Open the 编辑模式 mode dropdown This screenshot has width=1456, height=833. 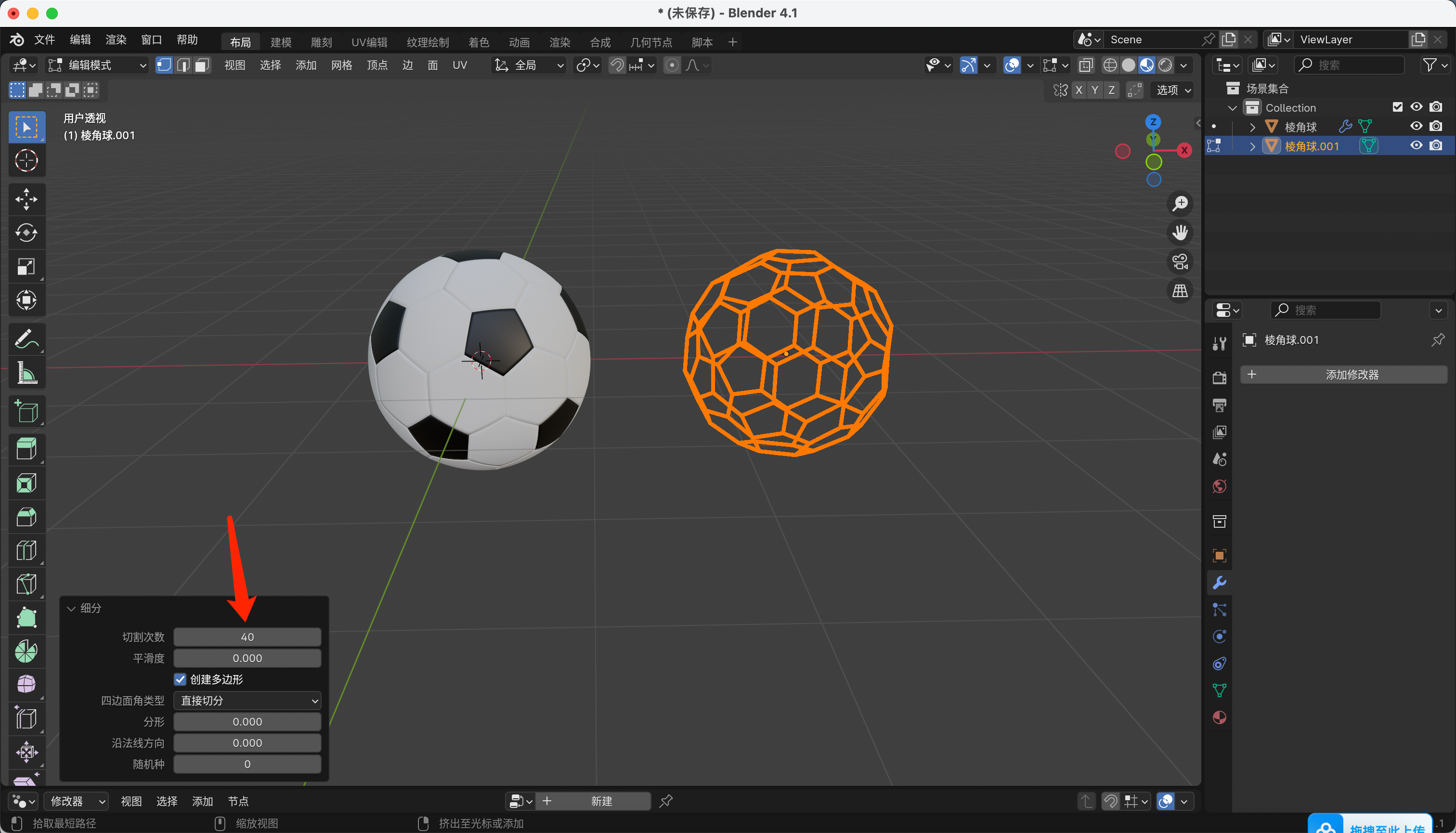coord(97,65)
